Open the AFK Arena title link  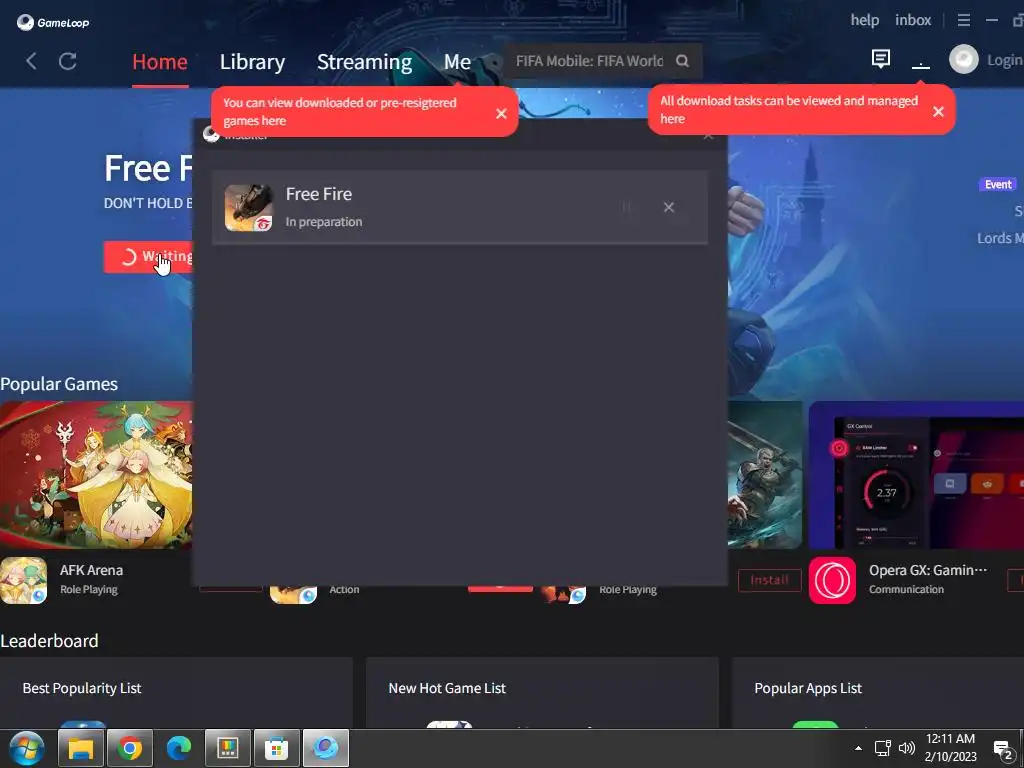tap(91, 570)
